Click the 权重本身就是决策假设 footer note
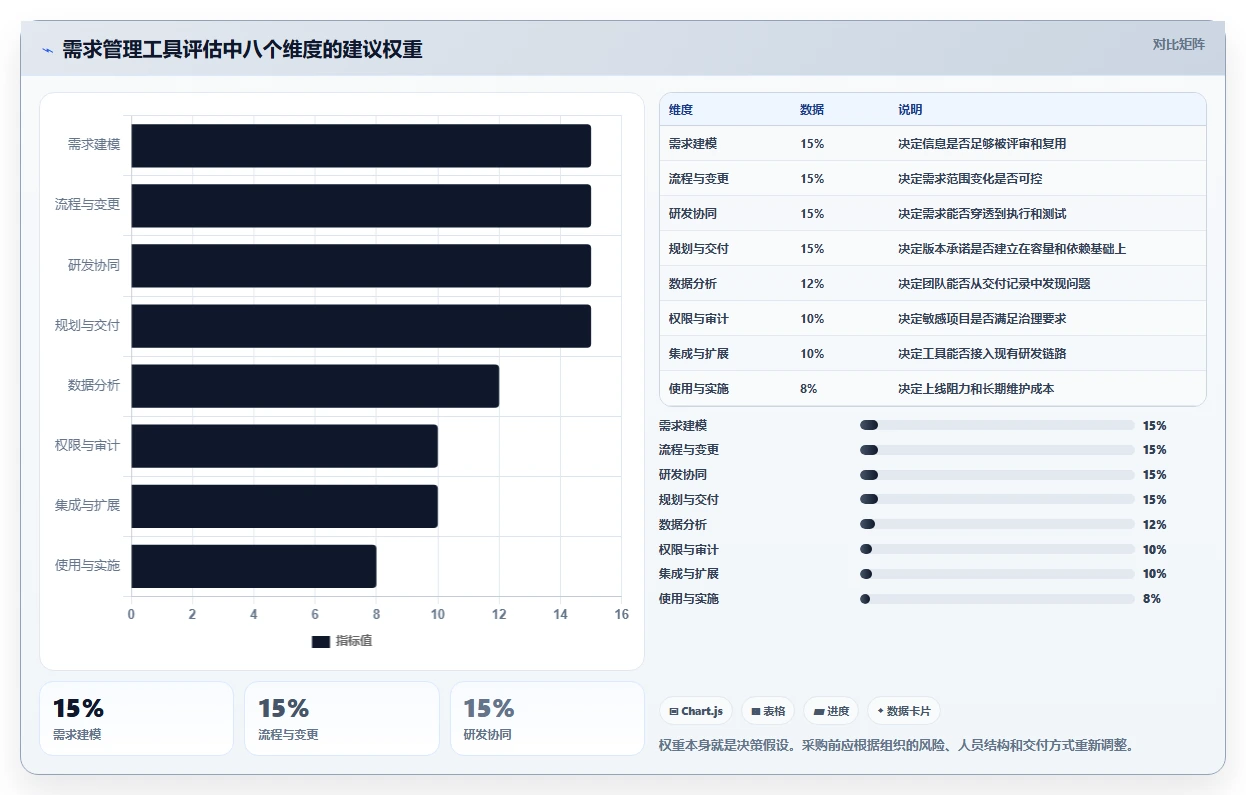Screen dimensions: 1246x795 click(x=896, y=746)
